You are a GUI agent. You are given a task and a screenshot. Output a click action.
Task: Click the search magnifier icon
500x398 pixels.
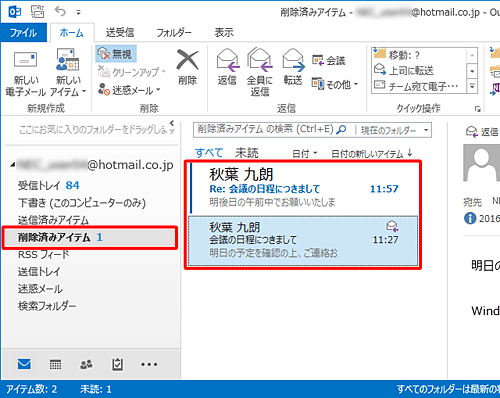[x=341, y=130]
